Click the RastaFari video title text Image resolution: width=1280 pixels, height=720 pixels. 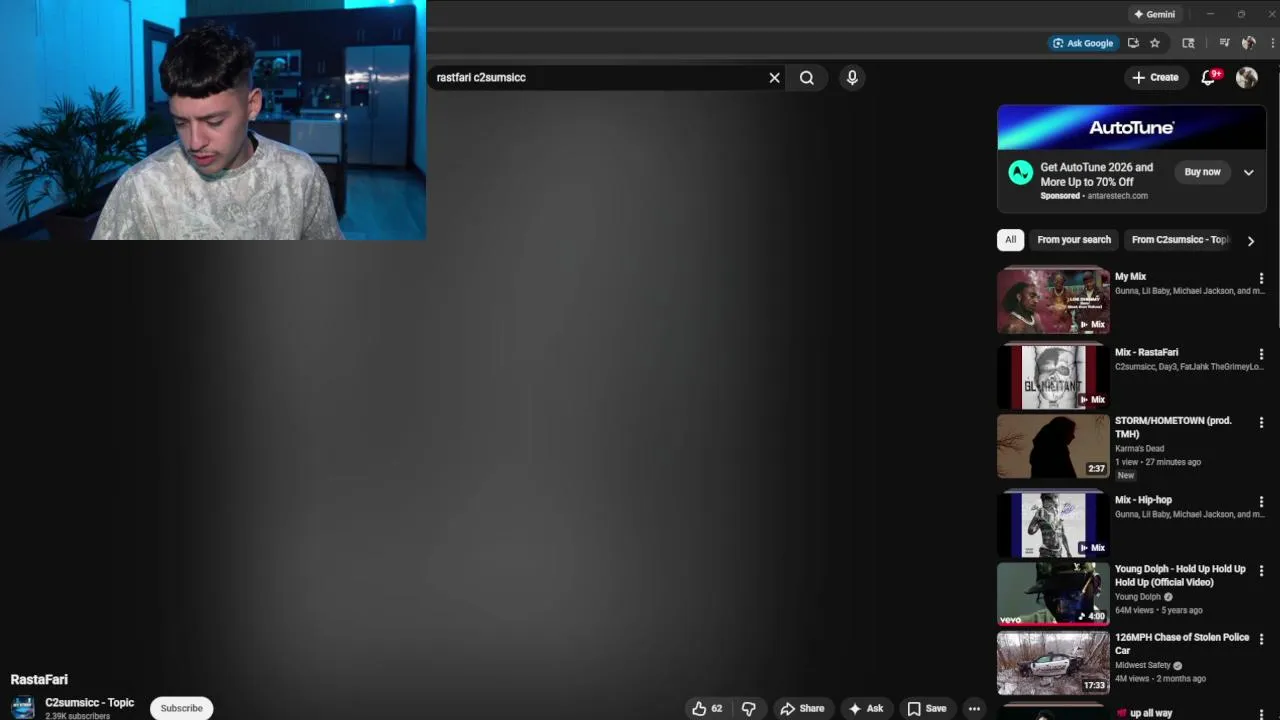[39, 680]
